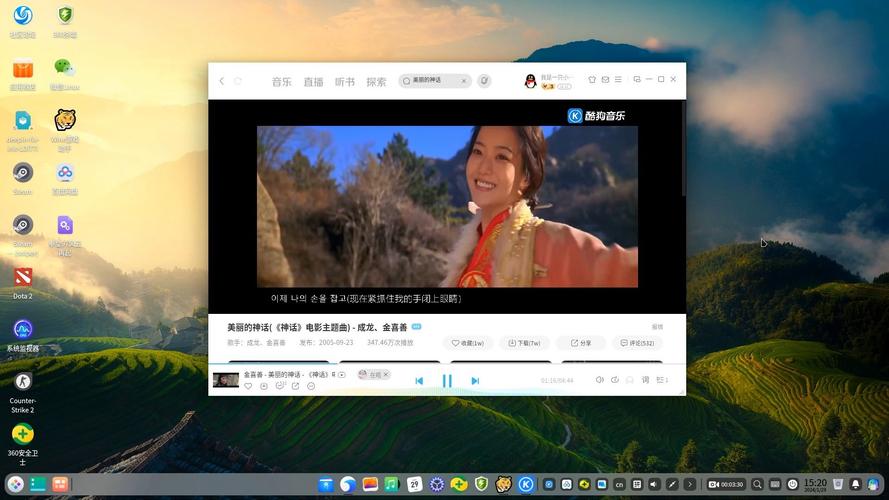Open the 直播 tab
889x500 pixels.
click(x=313, y=82)
